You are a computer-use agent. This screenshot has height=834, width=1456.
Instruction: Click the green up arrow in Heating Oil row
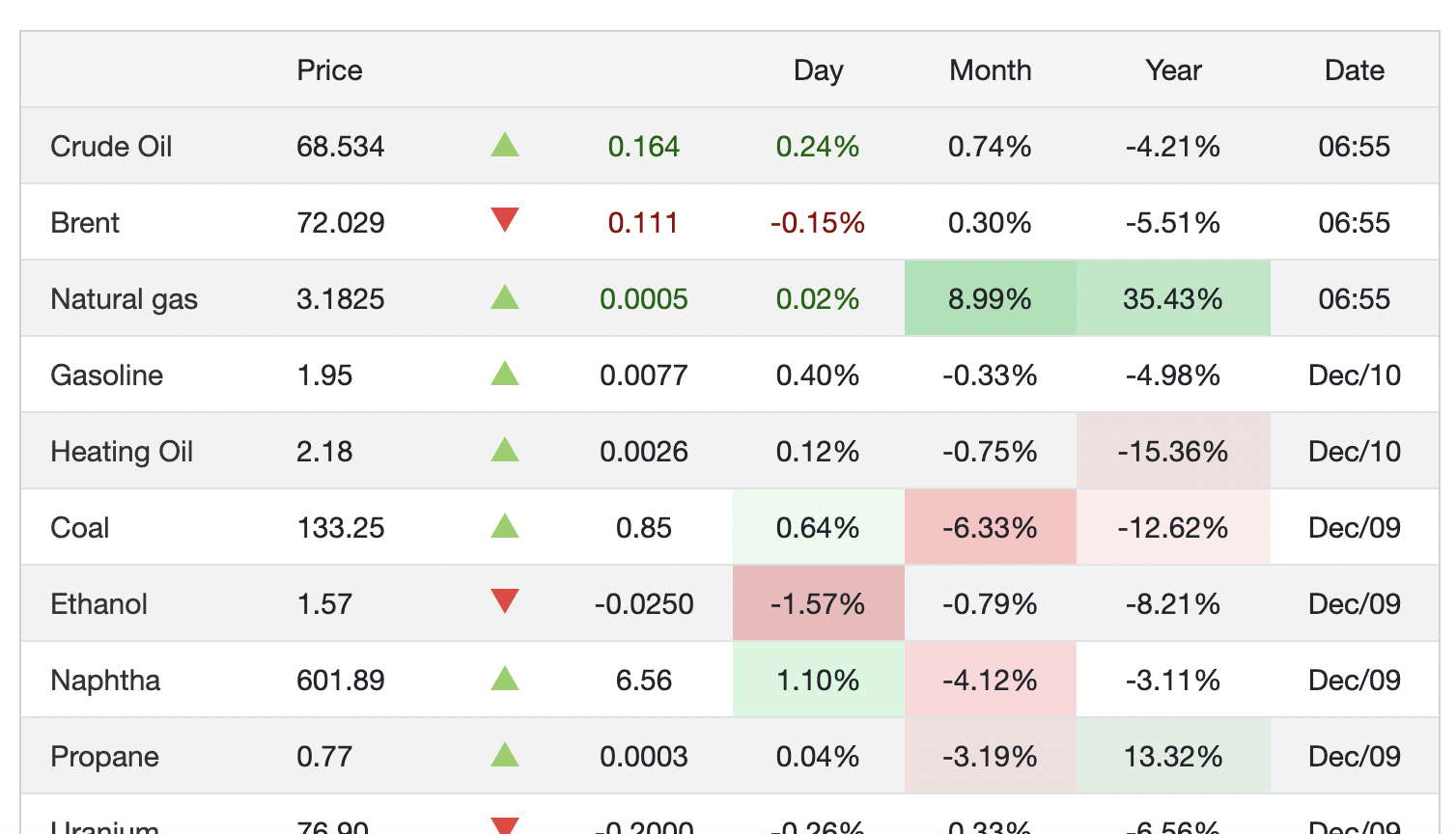coord(505,449)
